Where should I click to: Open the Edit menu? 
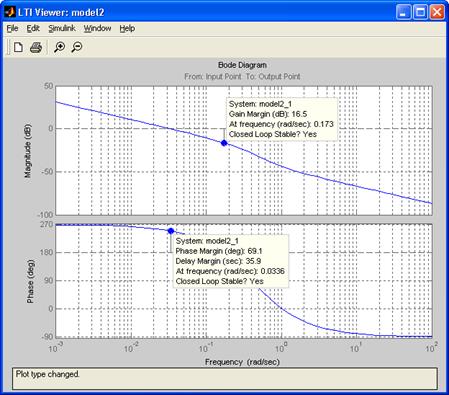(33, 29)
